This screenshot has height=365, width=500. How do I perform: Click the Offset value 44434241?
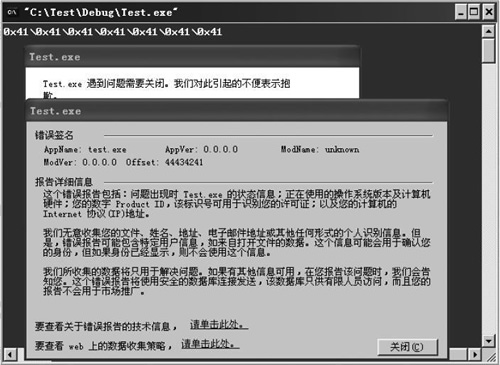184,162
